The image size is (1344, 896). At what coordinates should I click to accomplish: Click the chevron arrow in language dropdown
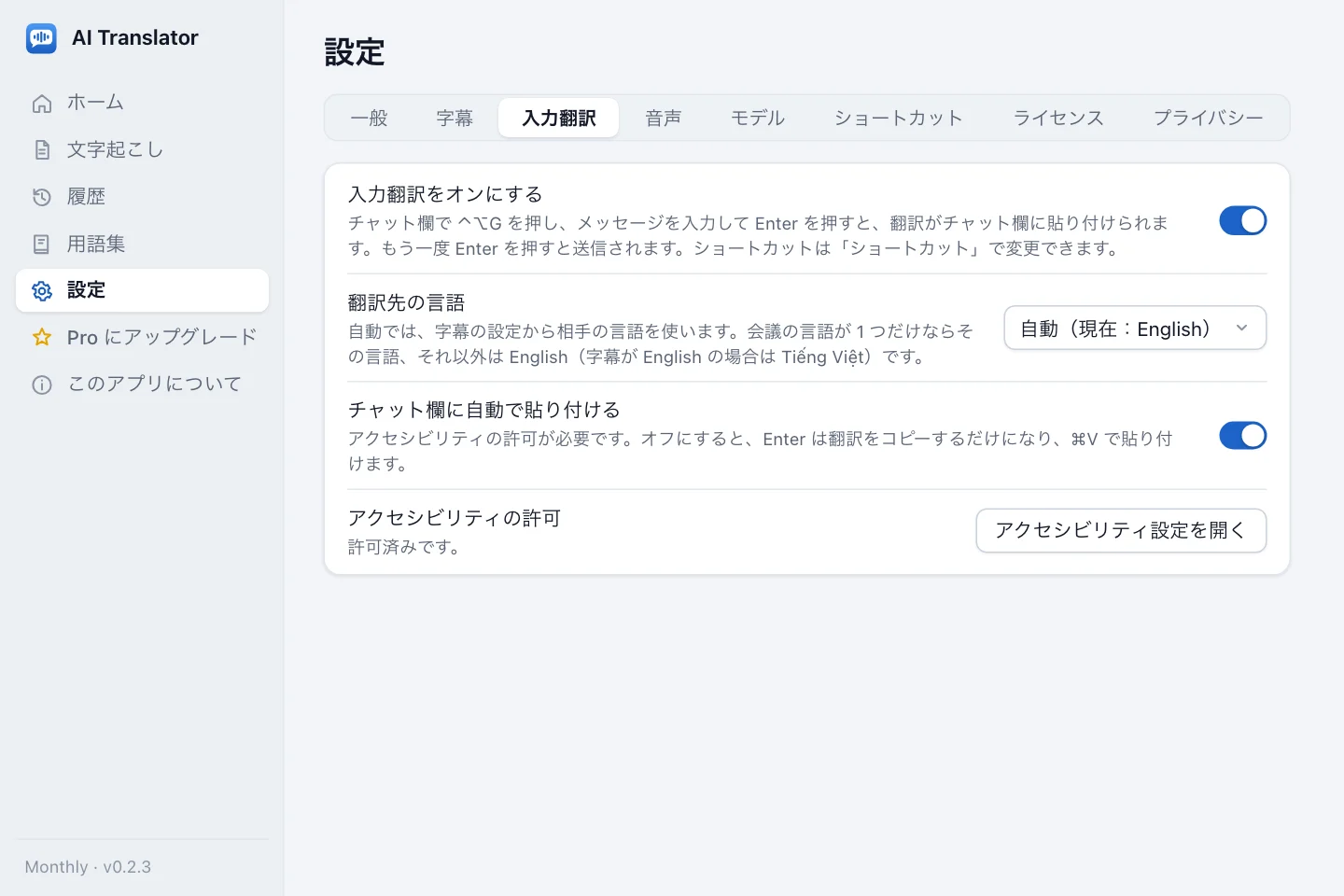pyautogui.click(x=1241, y=329)
